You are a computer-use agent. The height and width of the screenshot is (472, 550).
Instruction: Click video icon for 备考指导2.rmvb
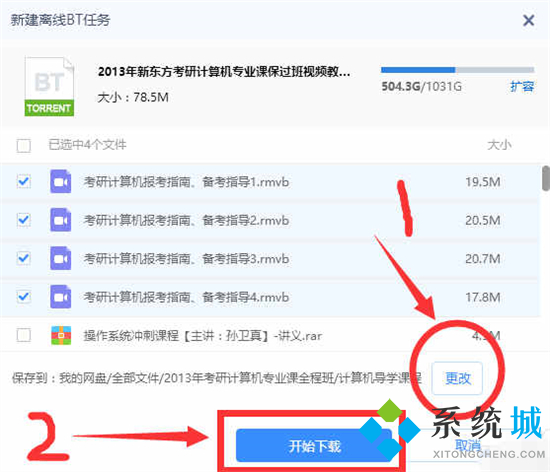(x=61, y=220)
